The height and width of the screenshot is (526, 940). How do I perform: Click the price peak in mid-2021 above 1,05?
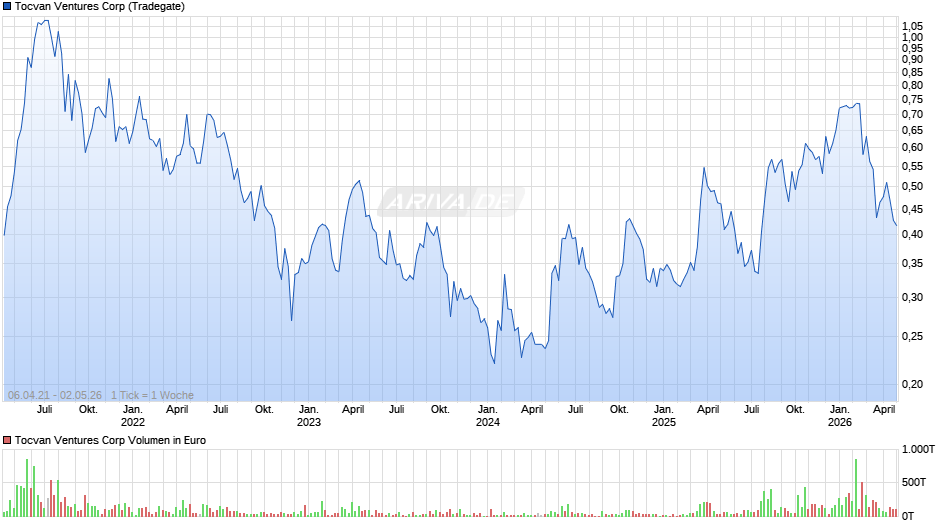click(46, 21)
